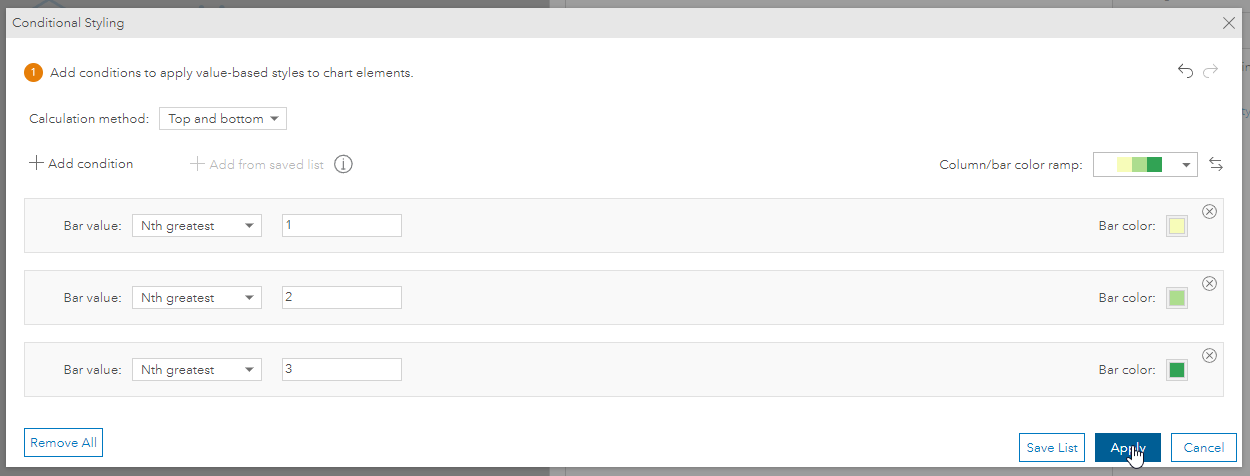Click the undo arrow icon
1250x476 pixels.
tap(1185, 71)
